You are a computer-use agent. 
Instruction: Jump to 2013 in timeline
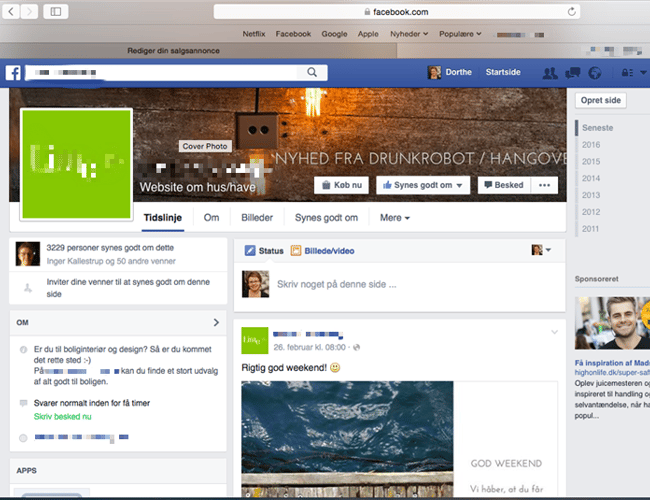pos(591,195)
